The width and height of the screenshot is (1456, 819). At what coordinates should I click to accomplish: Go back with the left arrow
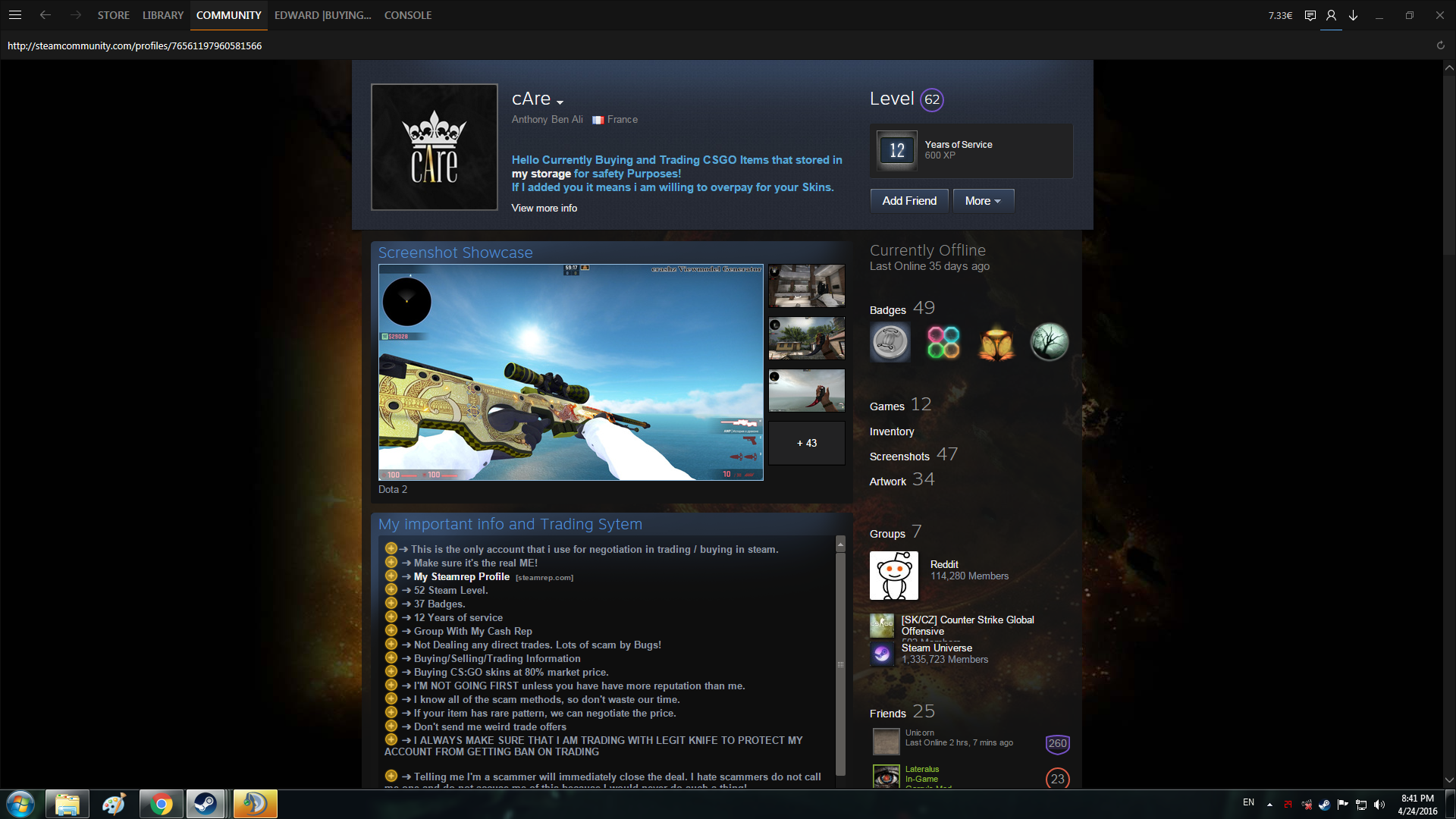pos(45,14)
